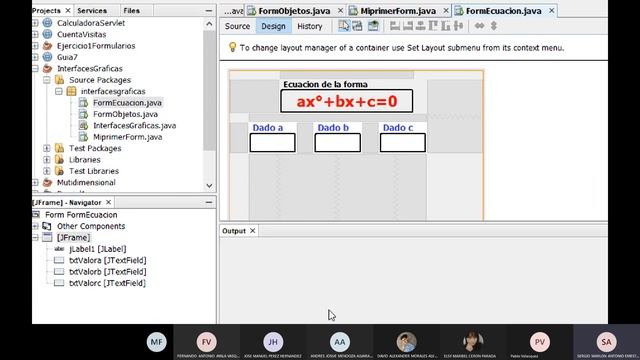Select Form FormEcuacion node in Navigator
The height and width of the screenshot is (360, 640).
coord(81,215)
